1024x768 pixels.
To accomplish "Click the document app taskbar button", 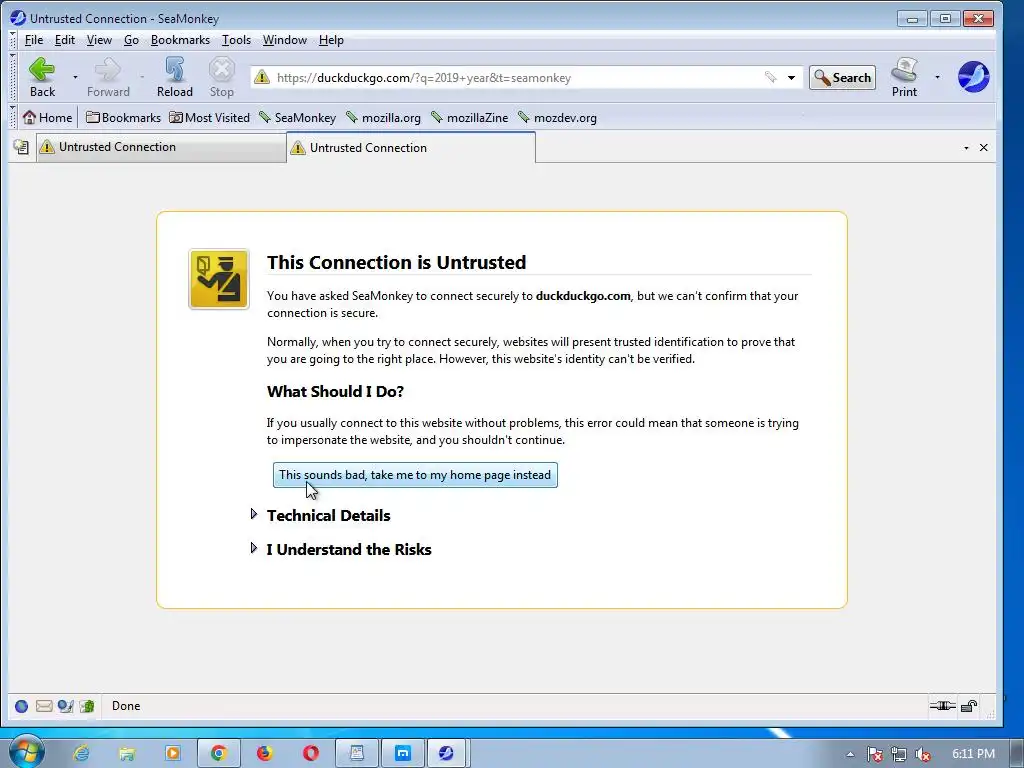I will pos(357,753).
